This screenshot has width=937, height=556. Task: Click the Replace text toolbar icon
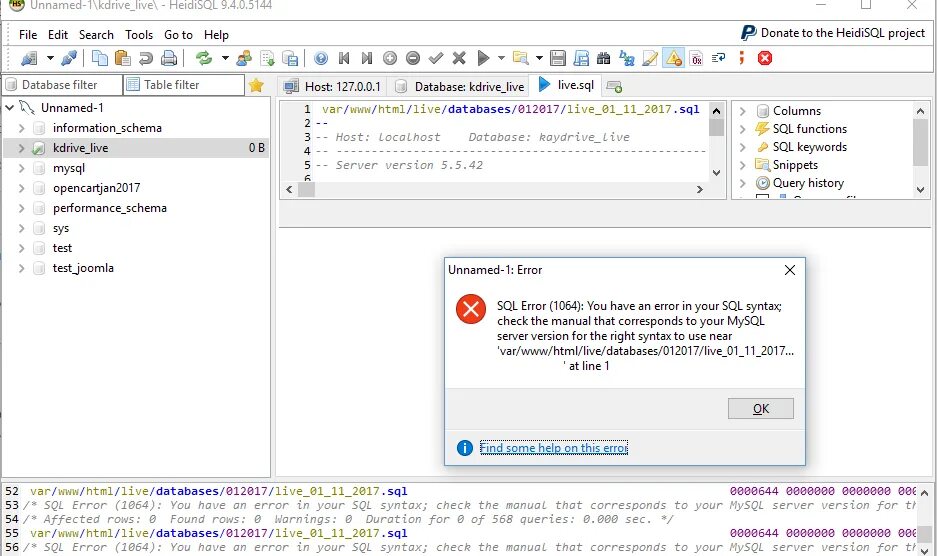coord(627,58)
